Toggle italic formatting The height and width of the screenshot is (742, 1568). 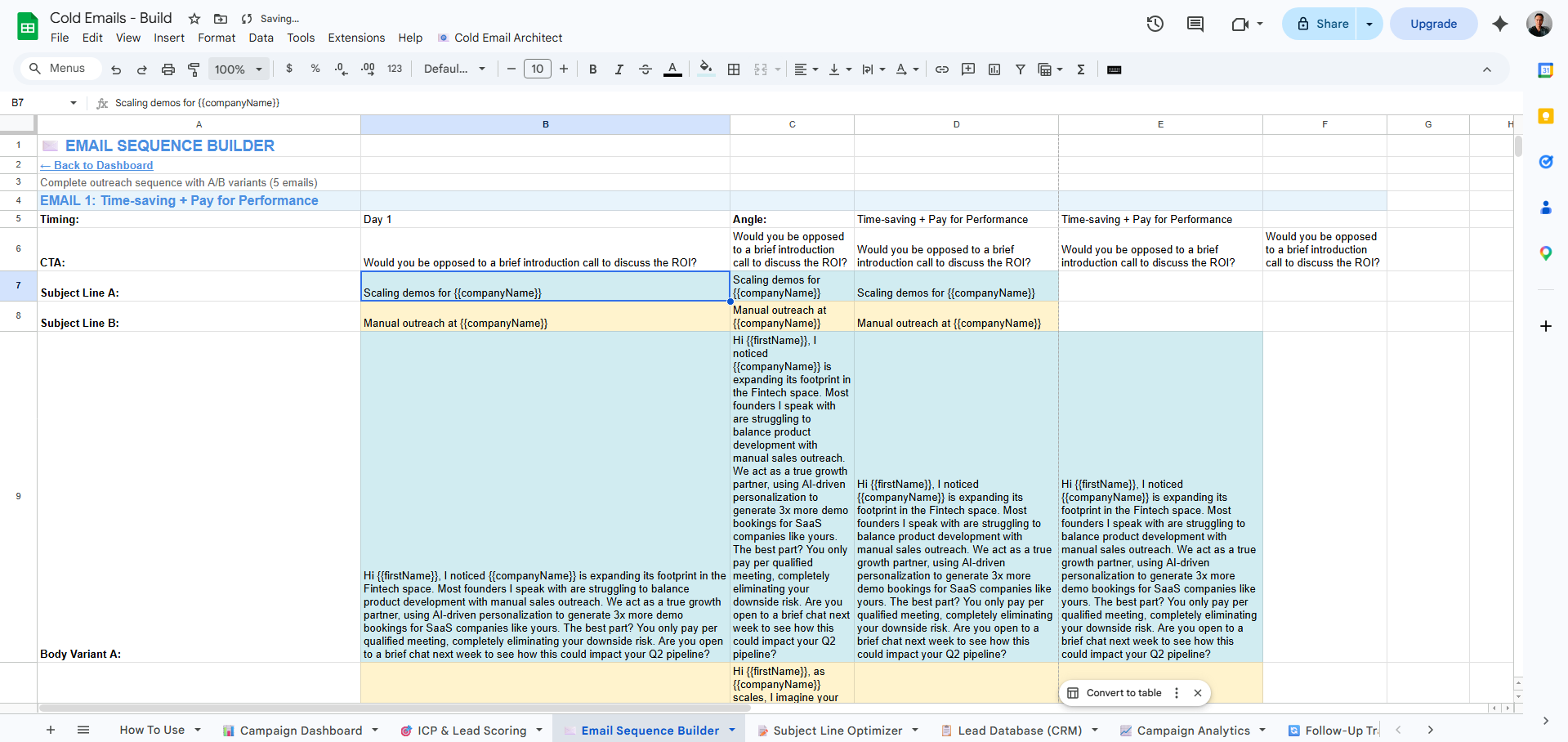coord(619,69)
